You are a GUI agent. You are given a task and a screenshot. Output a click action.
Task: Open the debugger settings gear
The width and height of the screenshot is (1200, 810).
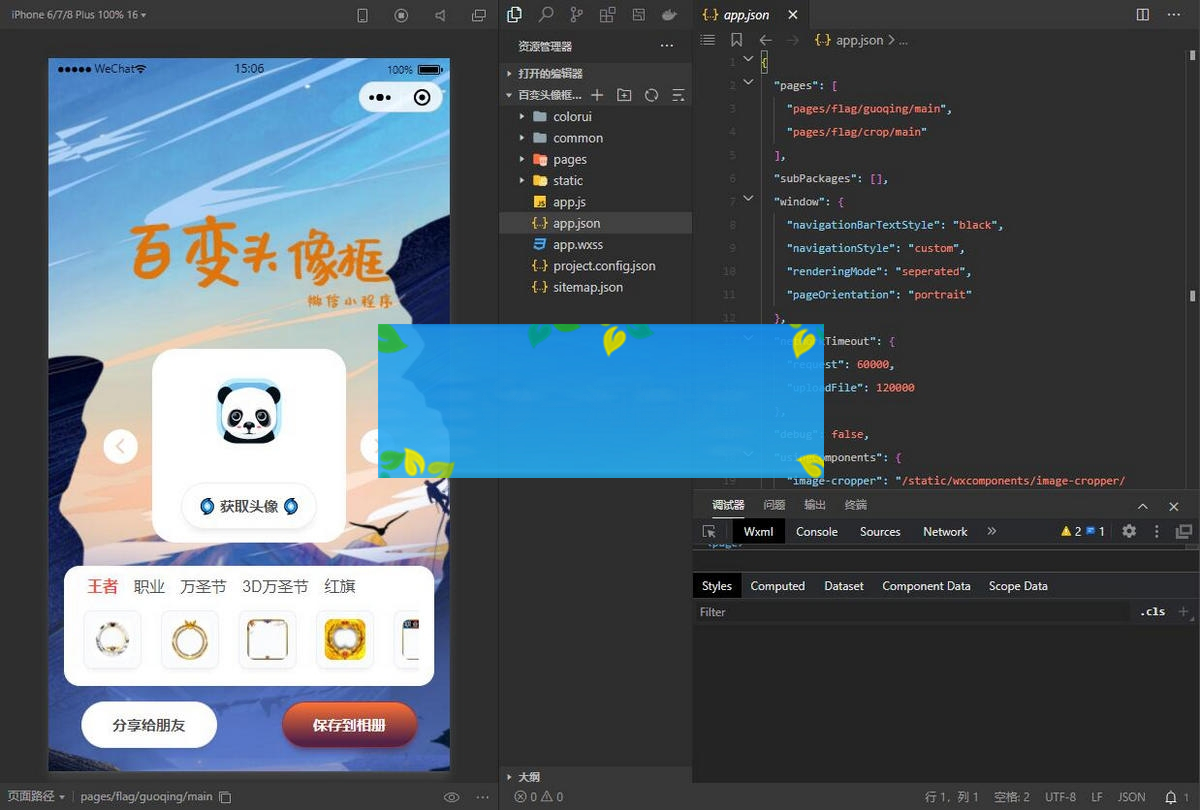tap(1129, 532)
